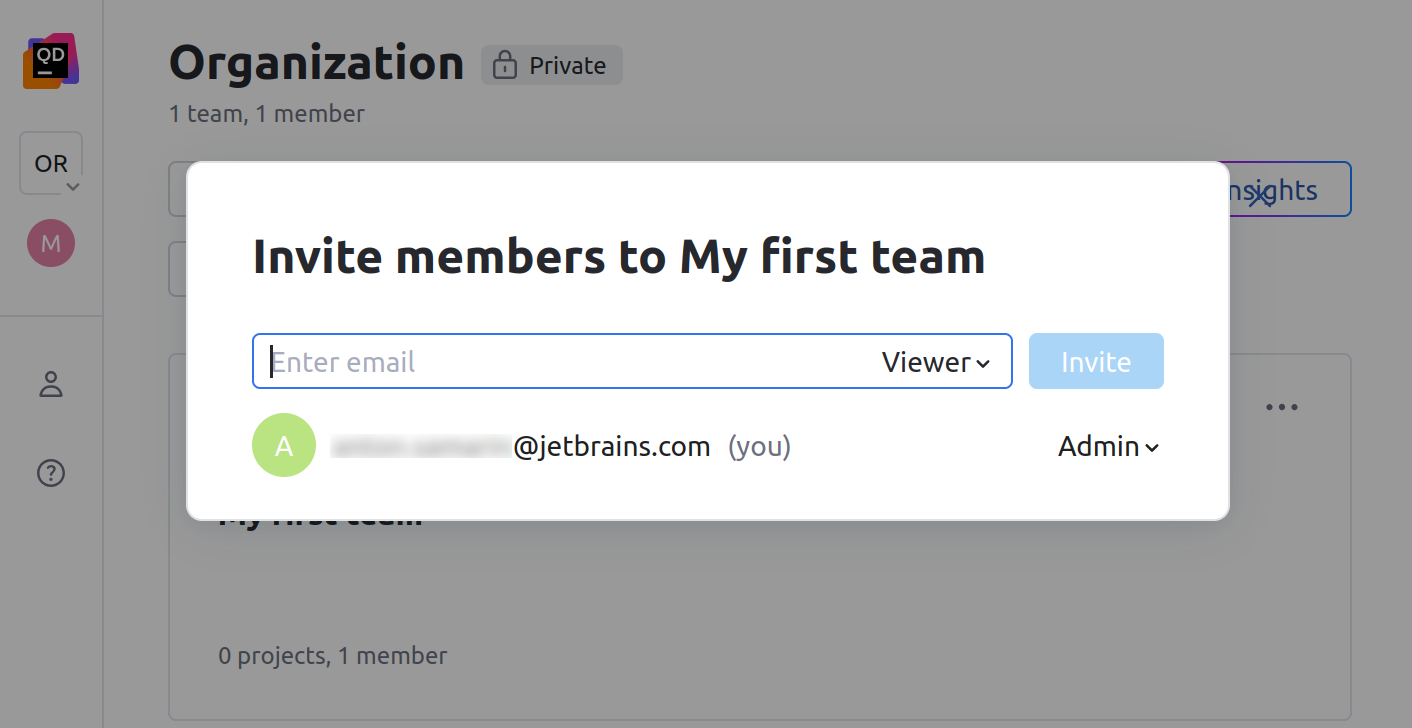This screenshot has width=1412, height=728.
Task: Click the Organization page heading
Action: pyautogui.click(x=315, y=63)
